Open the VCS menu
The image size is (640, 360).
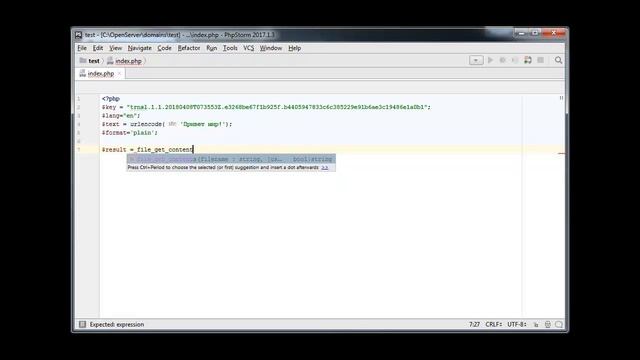click(x=249, y=48)
